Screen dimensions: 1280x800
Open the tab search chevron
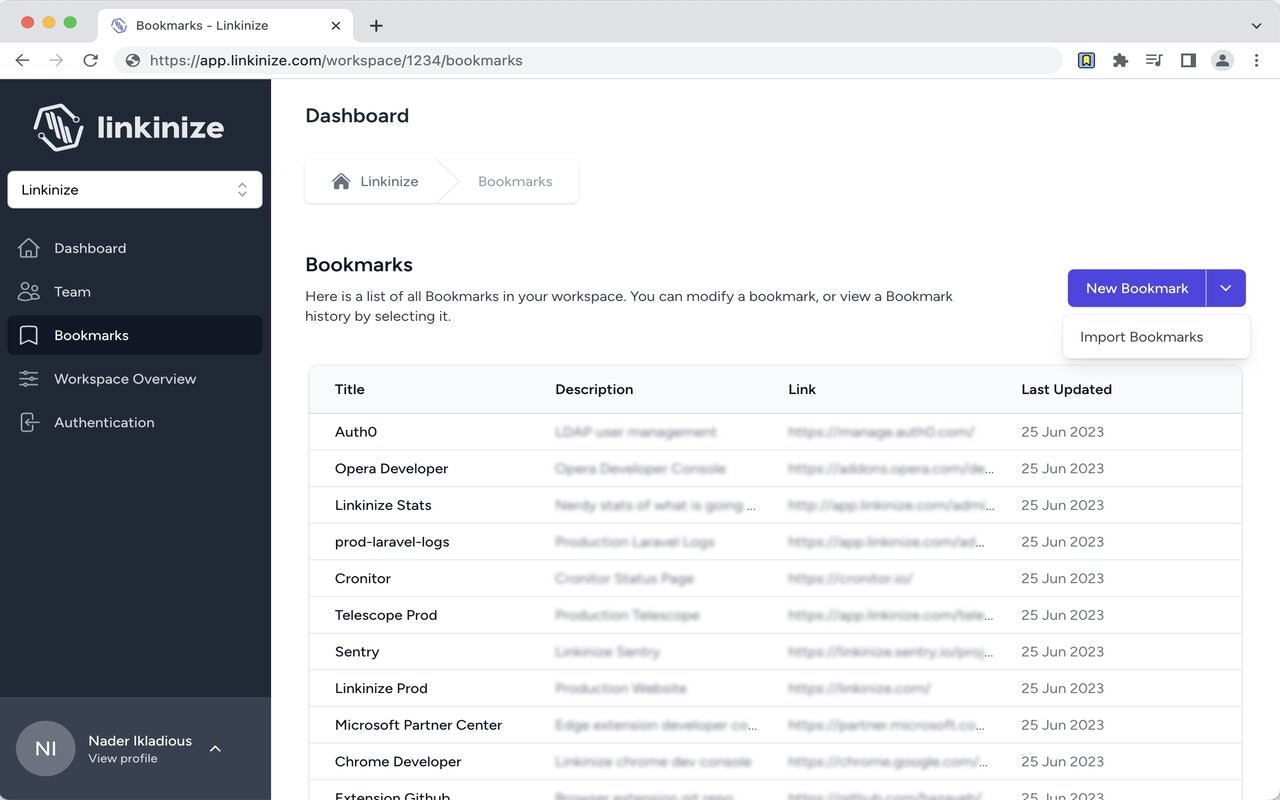tap(1257, 25)
